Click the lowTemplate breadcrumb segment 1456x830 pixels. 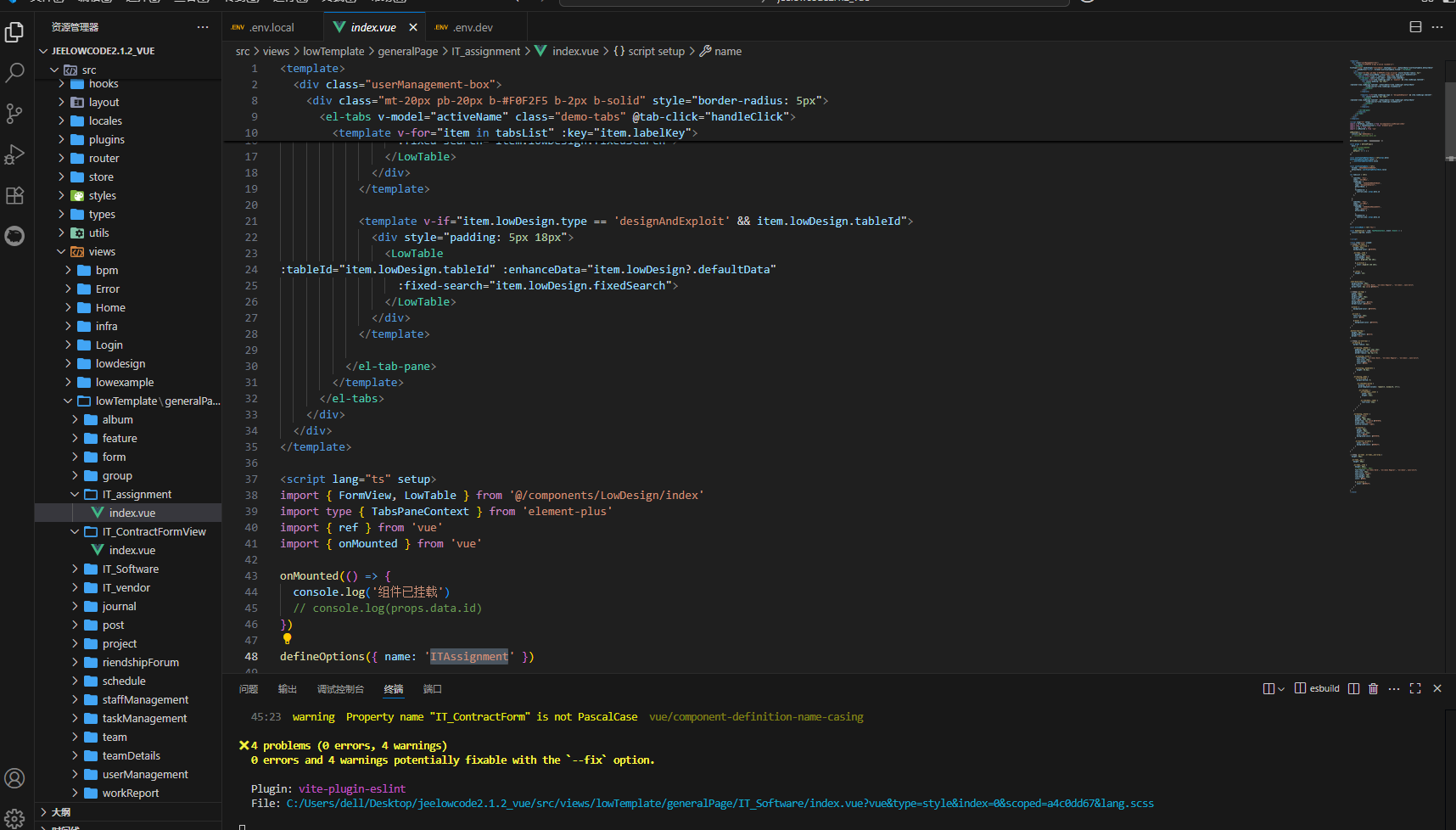333,52
